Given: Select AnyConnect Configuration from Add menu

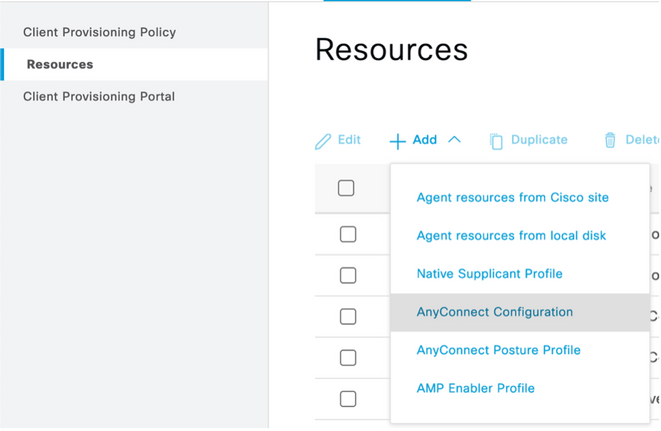Looking at the screenshot, I should point(520,312).
